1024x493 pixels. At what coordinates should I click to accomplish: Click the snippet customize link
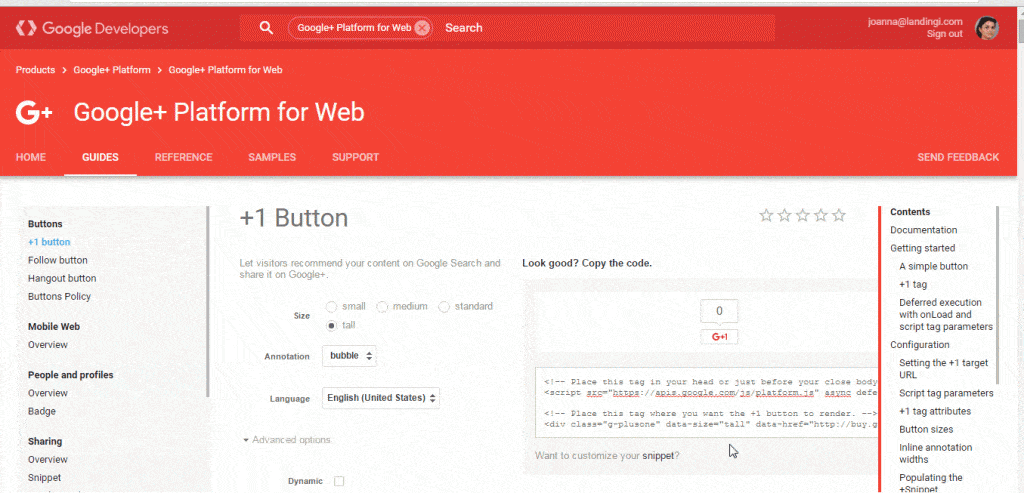[x=658, y=456]
